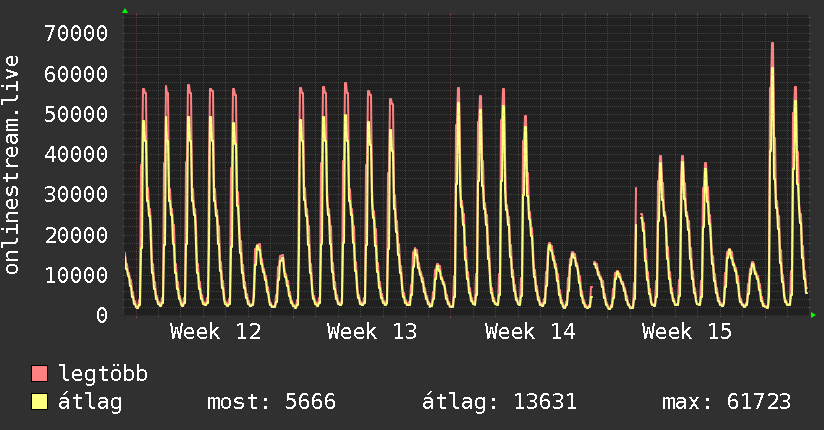Screen dimensions: 824x430
Task: Click the 70000 y-axis value
Action: 76,34
